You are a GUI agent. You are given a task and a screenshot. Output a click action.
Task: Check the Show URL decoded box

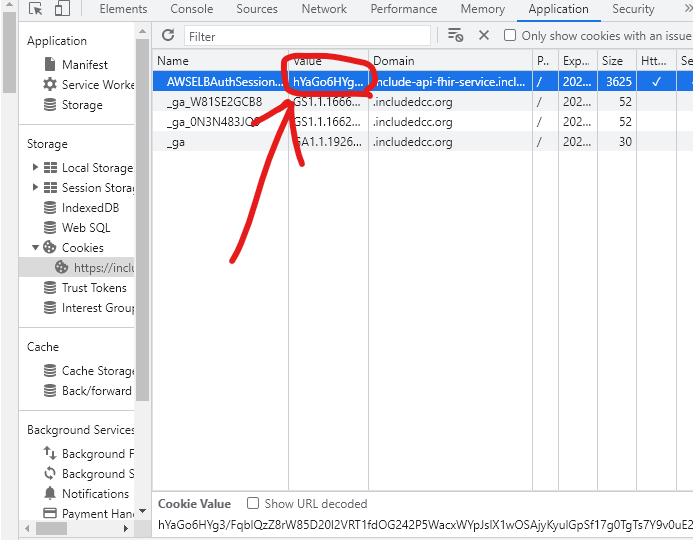(253, 503)
